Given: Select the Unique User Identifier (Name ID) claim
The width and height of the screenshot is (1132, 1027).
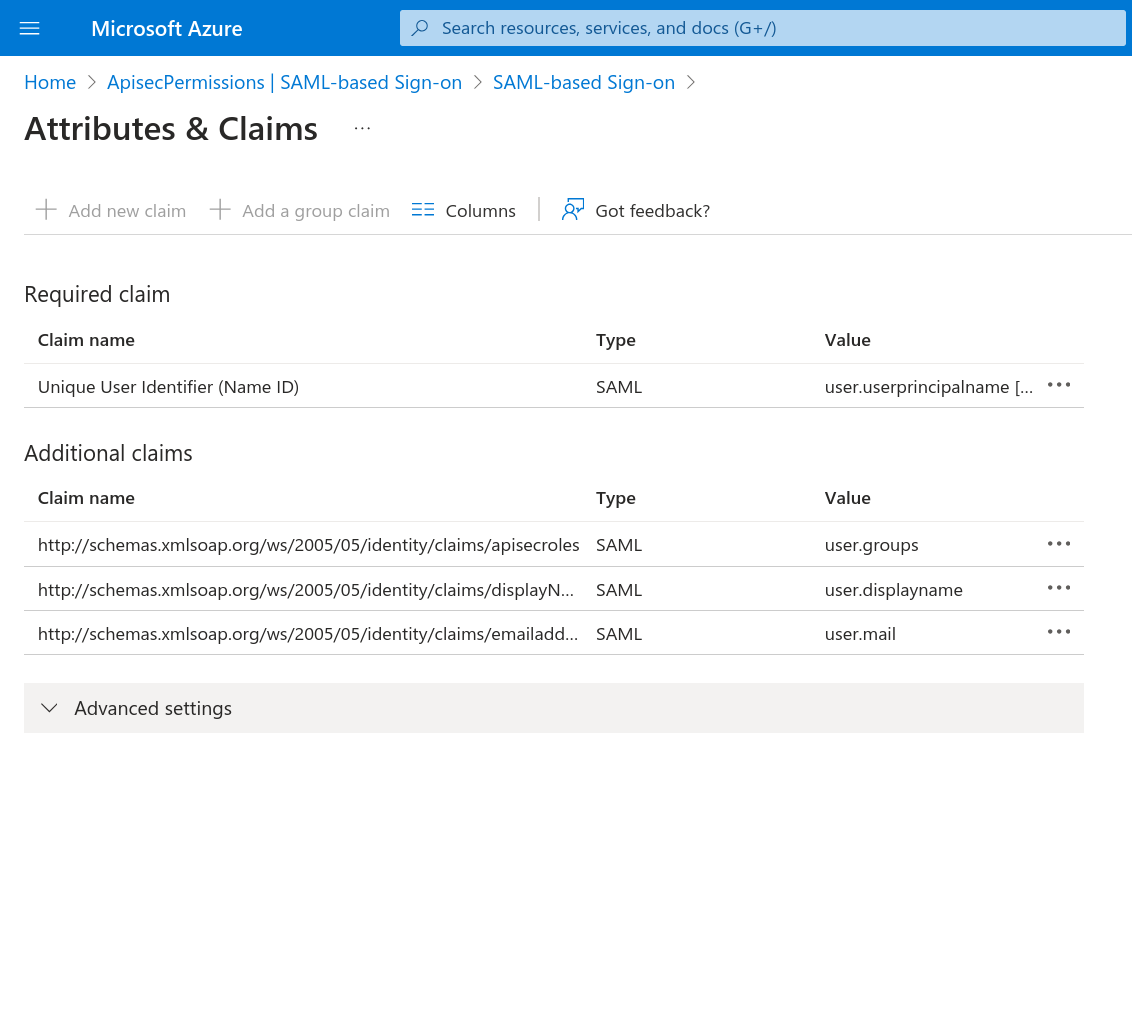Looking at the screenshot, I should [168, 387].
